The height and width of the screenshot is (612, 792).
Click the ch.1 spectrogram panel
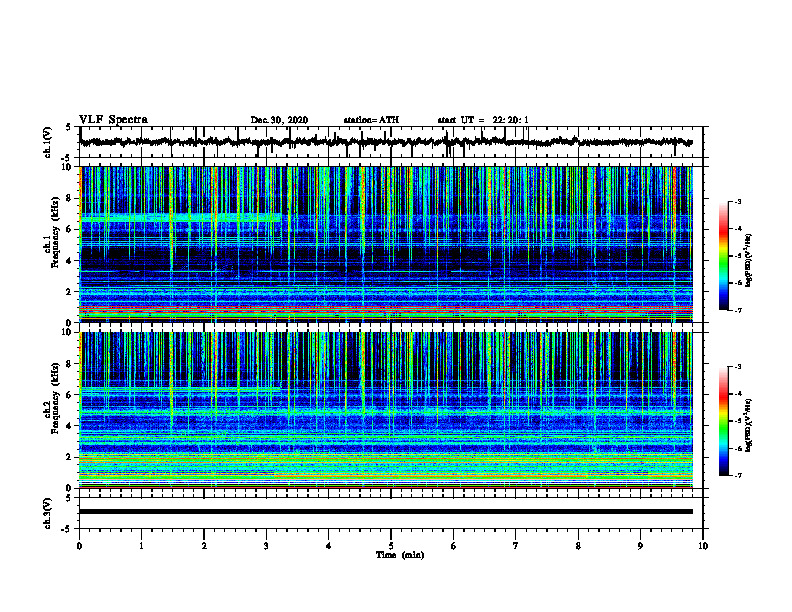(x=386, y=244)
